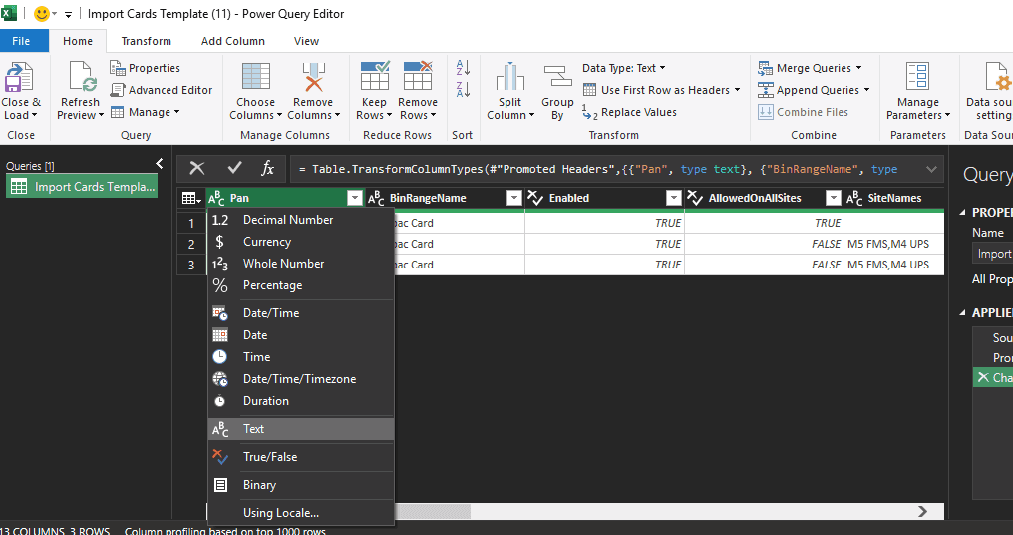Select Whole Number from type menu
The height and width of the screenshot is (535, 1013).
click(x=283, y=264)
